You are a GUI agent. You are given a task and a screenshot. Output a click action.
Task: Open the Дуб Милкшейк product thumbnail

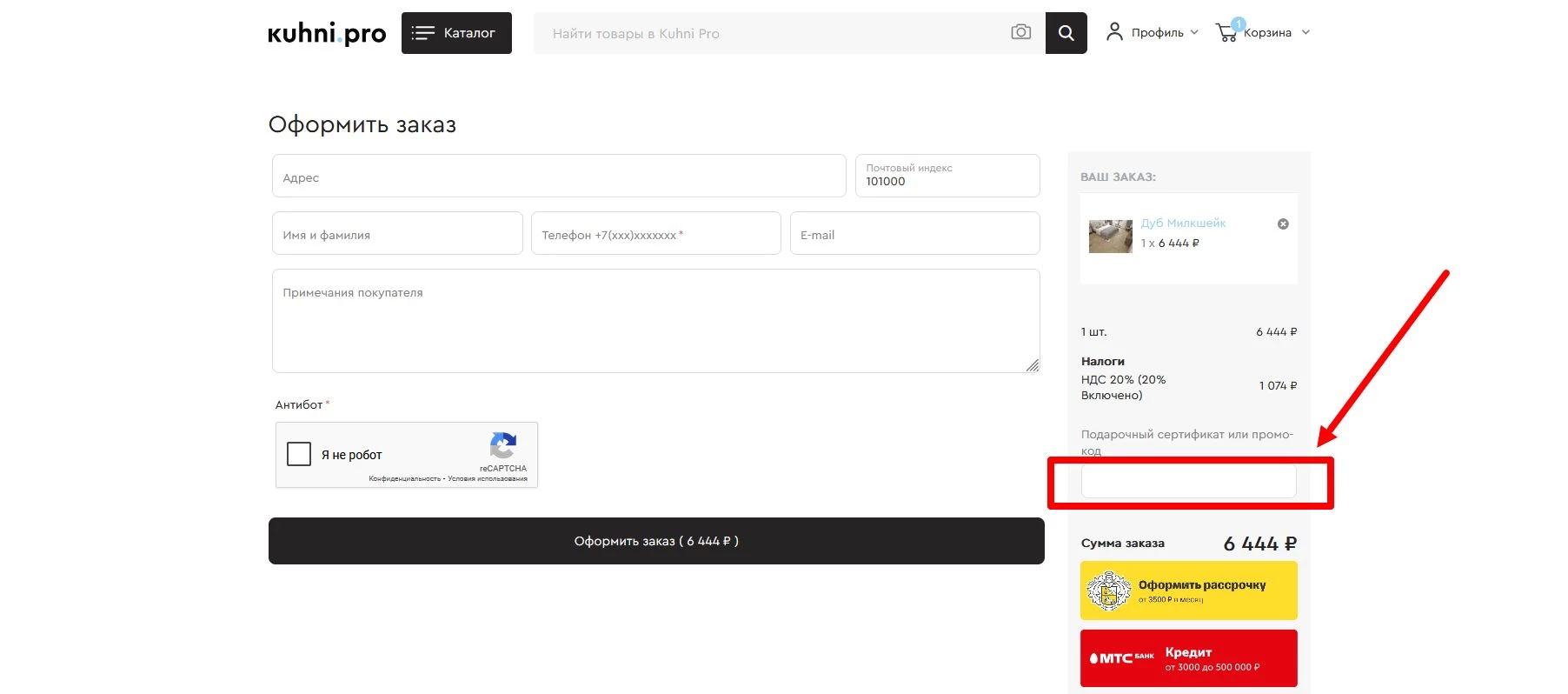click(x=1110, y=236)
